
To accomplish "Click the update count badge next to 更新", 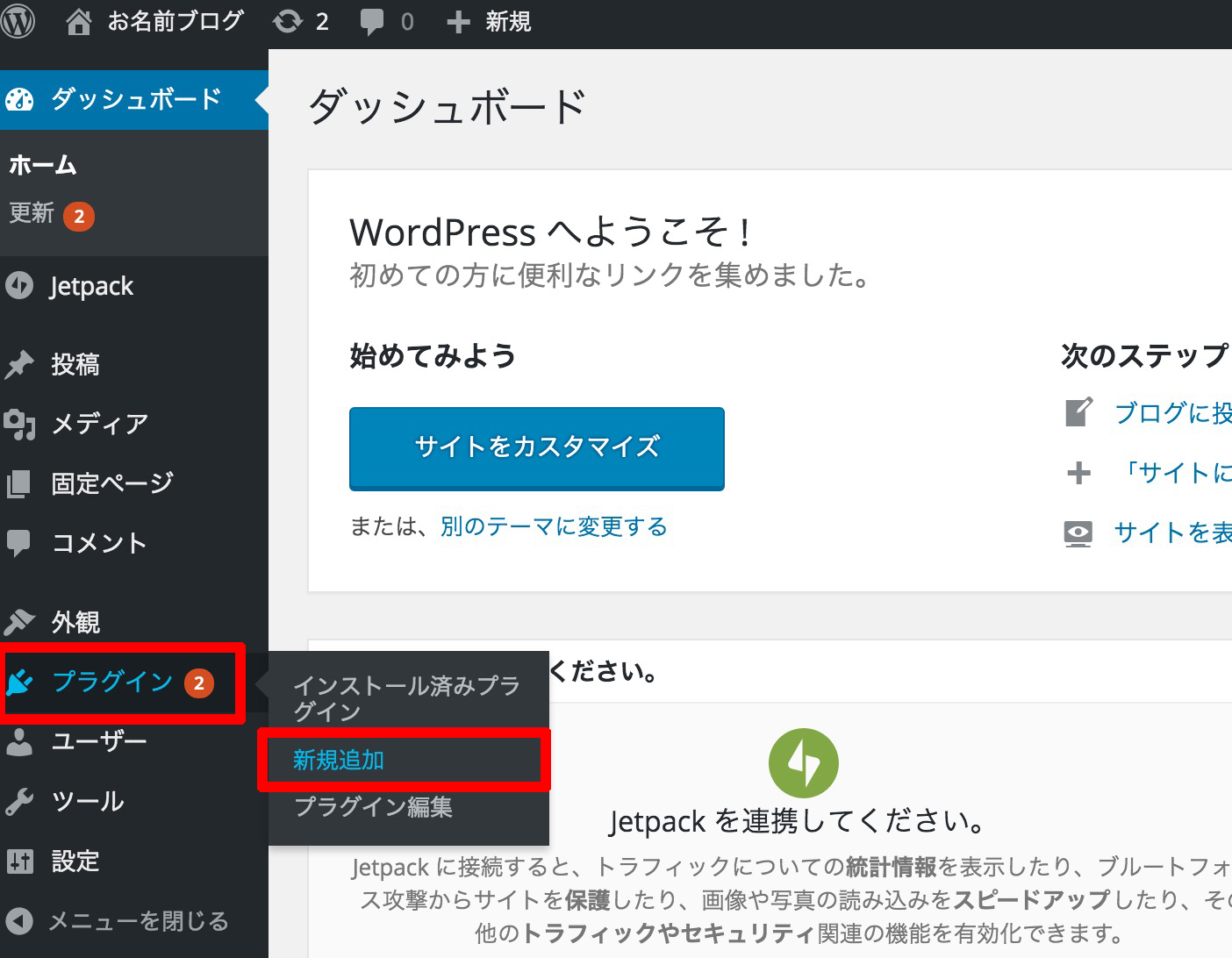I will coord(79,216).
